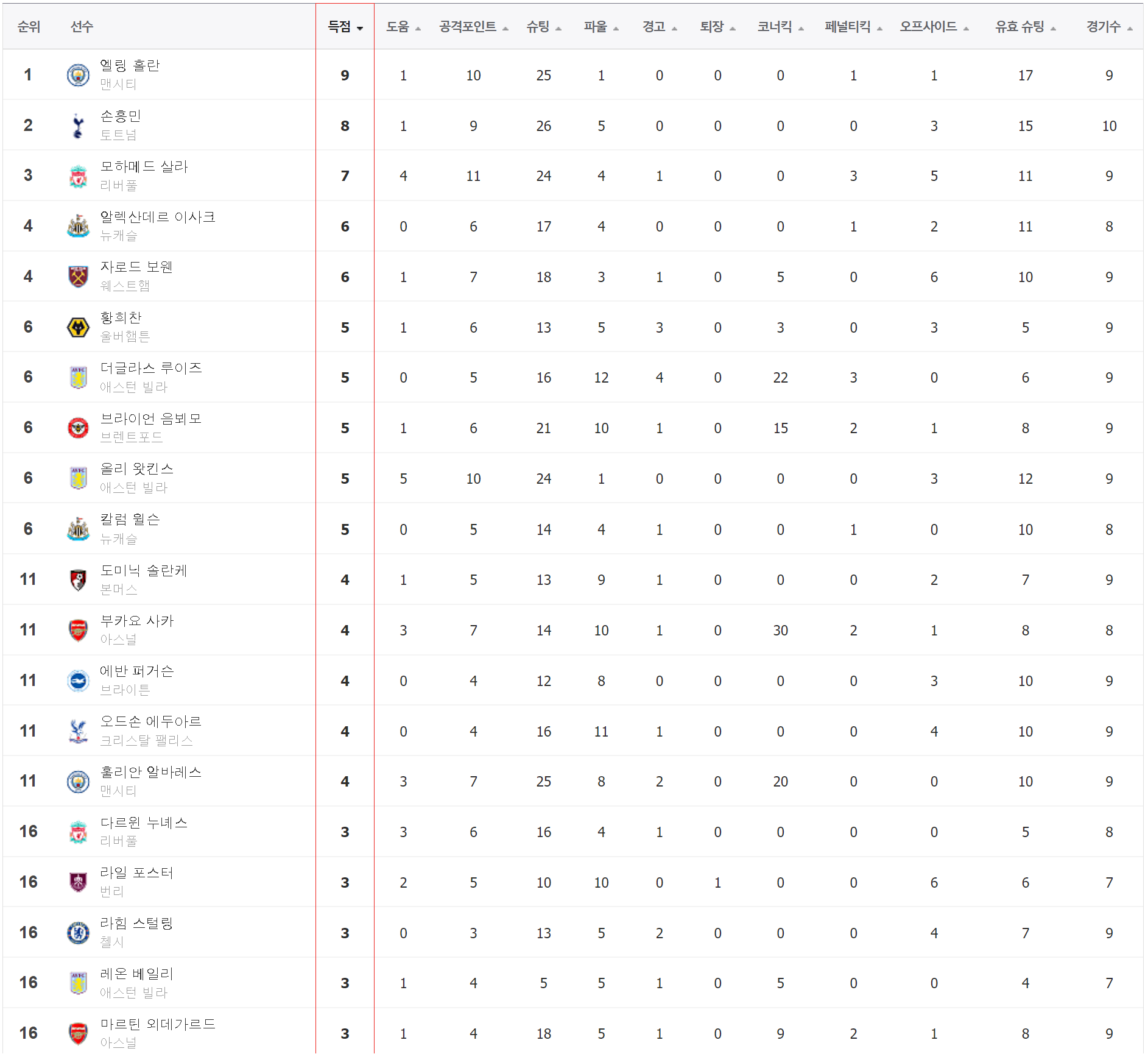Open player 부카요 사카
The height and width of the screenshot is (1054, 1148).
point(137,620)
